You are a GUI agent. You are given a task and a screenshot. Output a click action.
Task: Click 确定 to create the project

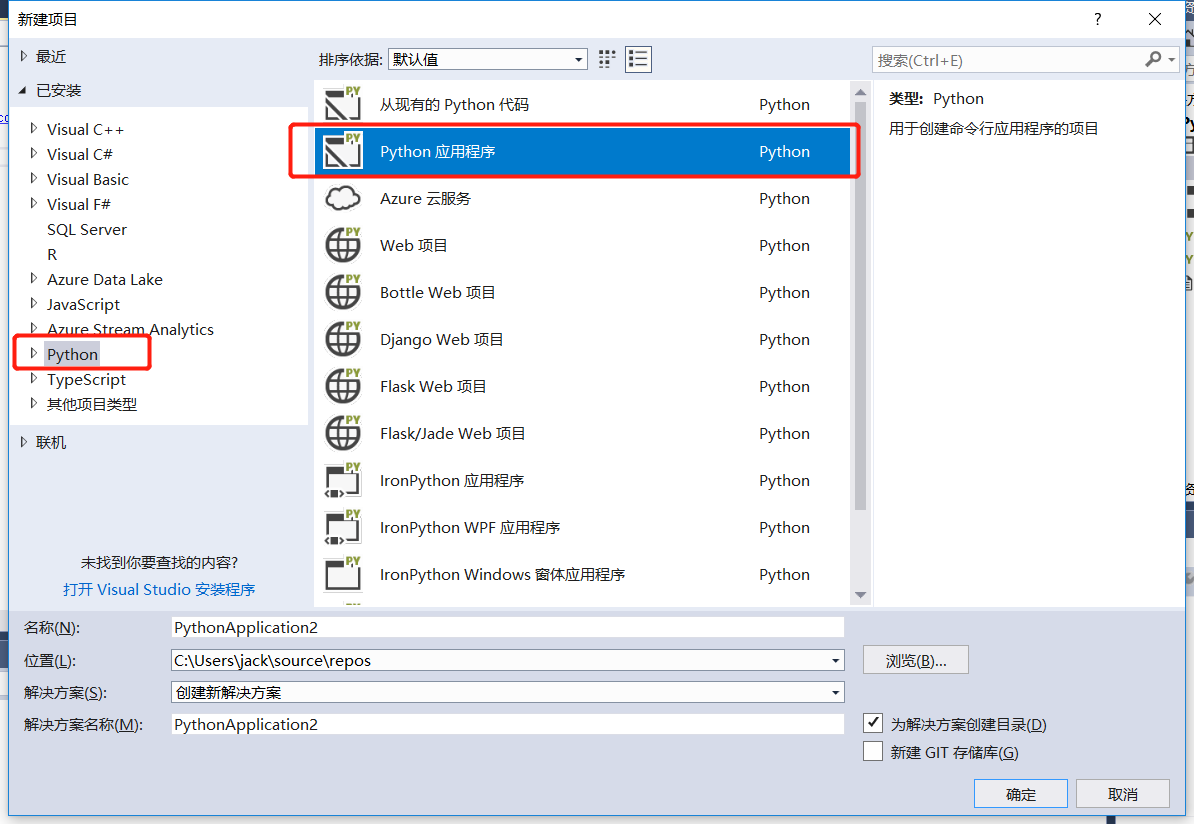point(1020,794)
